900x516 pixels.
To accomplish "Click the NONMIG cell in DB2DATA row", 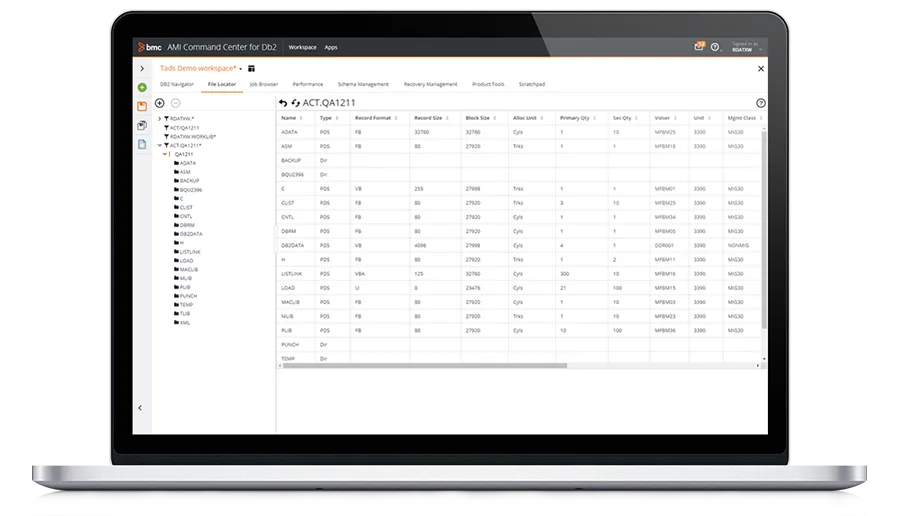I will [738, 246].
